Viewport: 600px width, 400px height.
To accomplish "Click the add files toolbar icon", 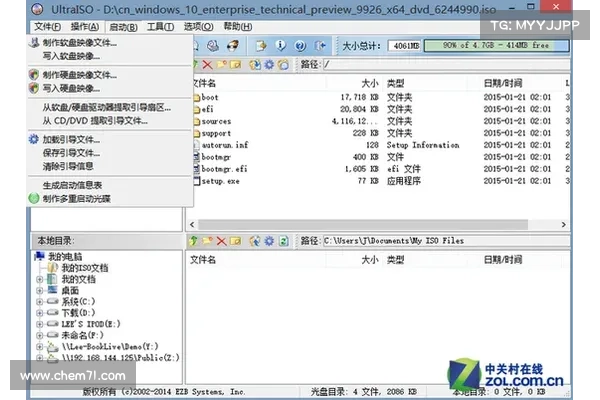I will (x=261, y=46).
